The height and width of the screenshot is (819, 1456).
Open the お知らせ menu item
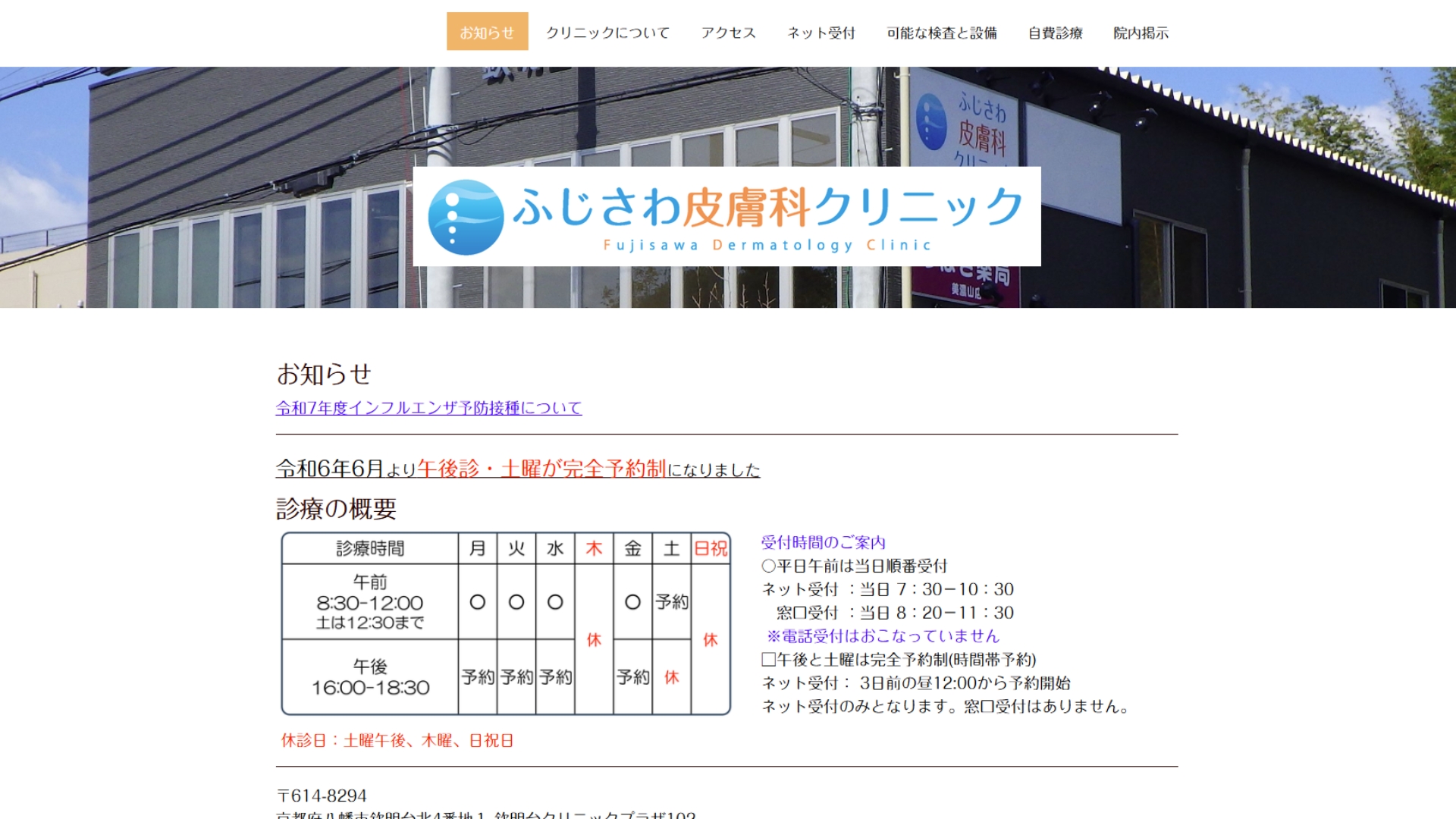(487, 33)
